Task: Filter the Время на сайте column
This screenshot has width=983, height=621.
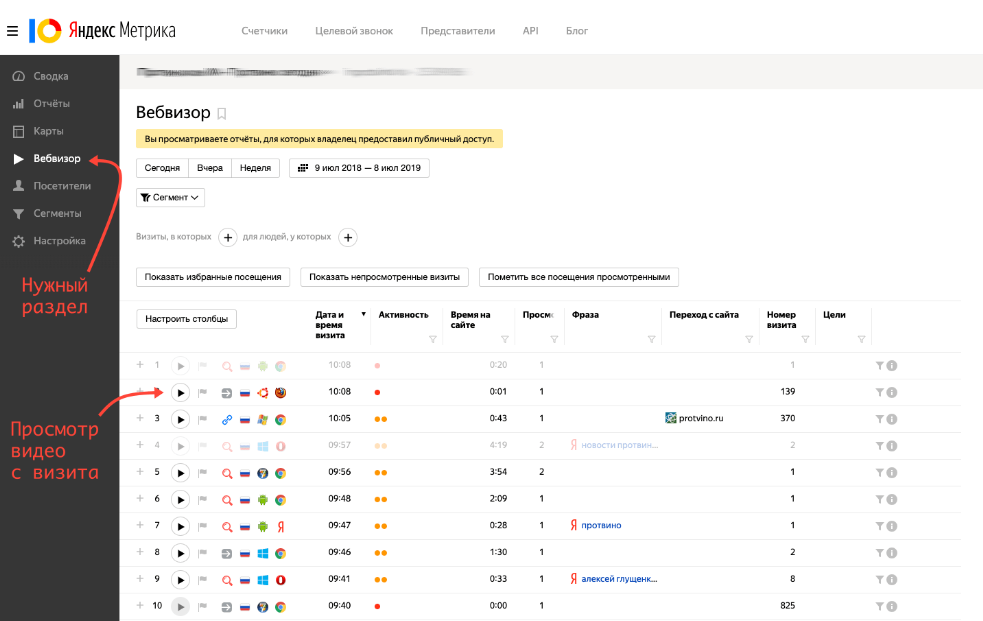Action: 505,339
